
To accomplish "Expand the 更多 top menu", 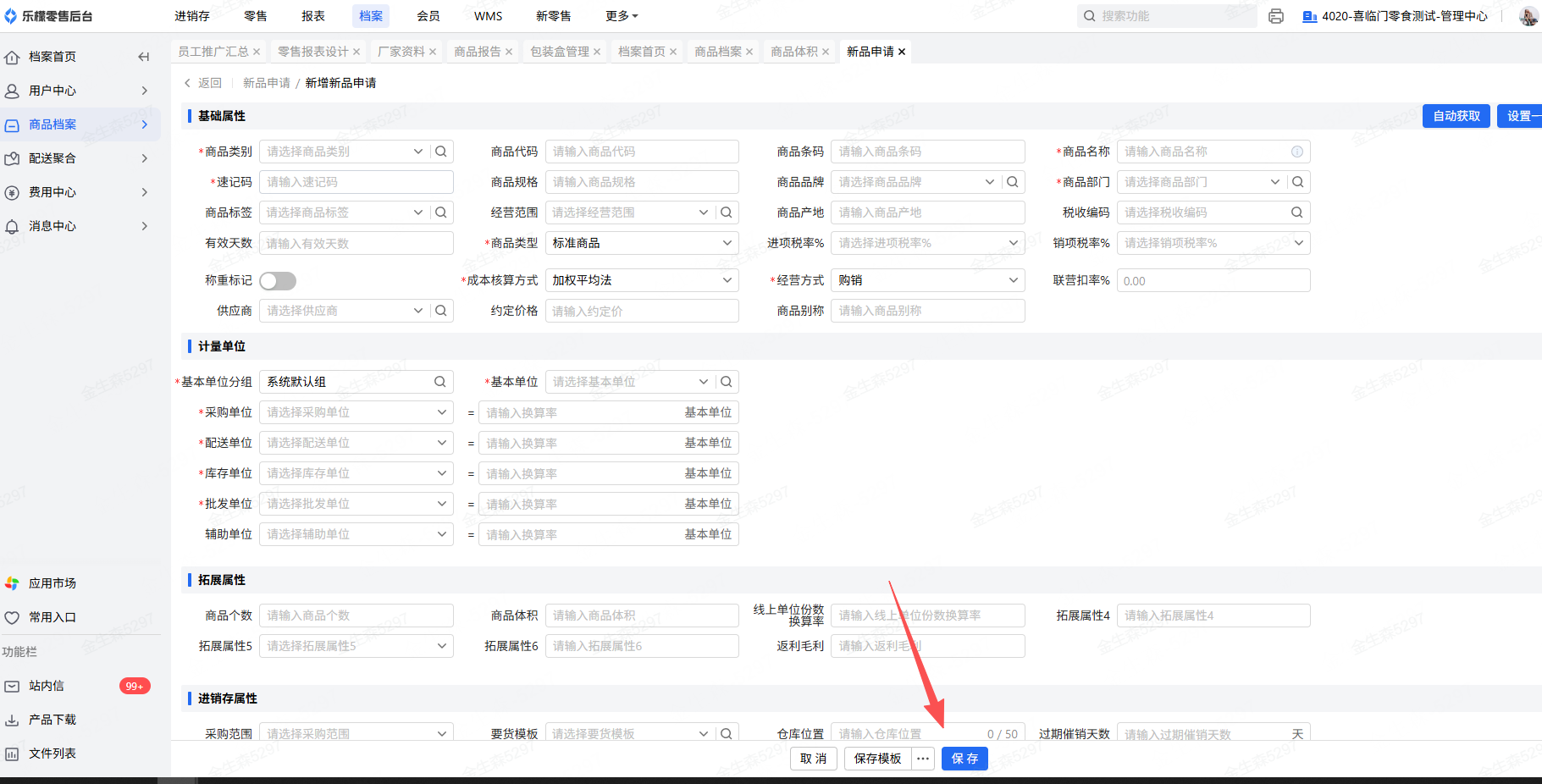I will point(622,16).
